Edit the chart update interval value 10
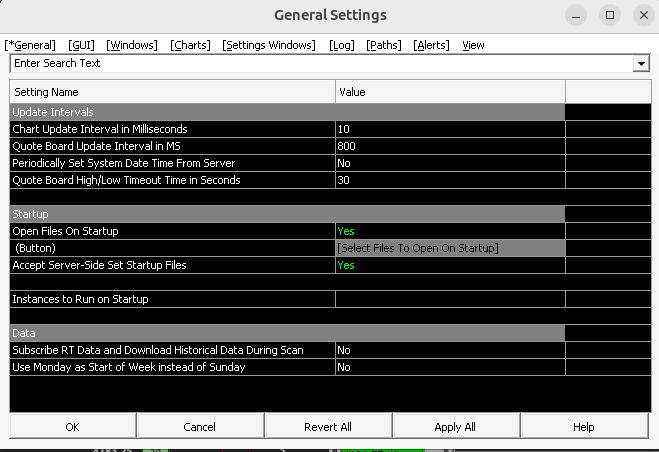659x452 pixels. click(x=451, y=129)
